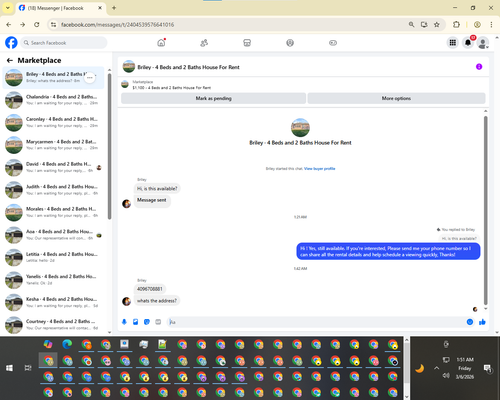The height and width of the screenshot is (400, 500).
Task: Open the Gaming icon in top navigation
Action: (333, 43)
